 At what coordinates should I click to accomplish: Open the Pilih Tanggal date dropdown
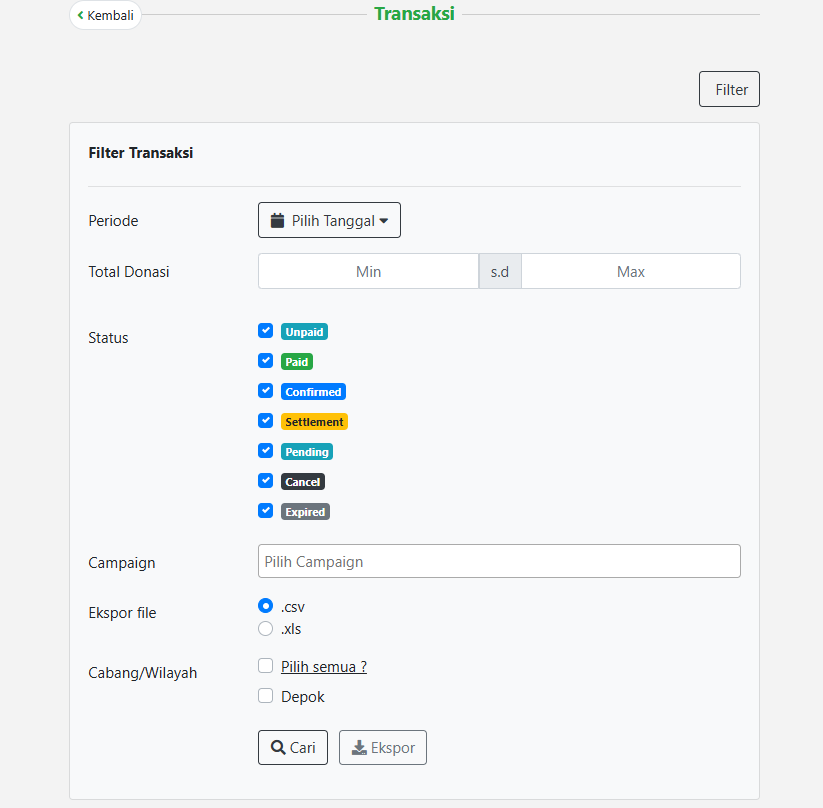click(329, 220)
